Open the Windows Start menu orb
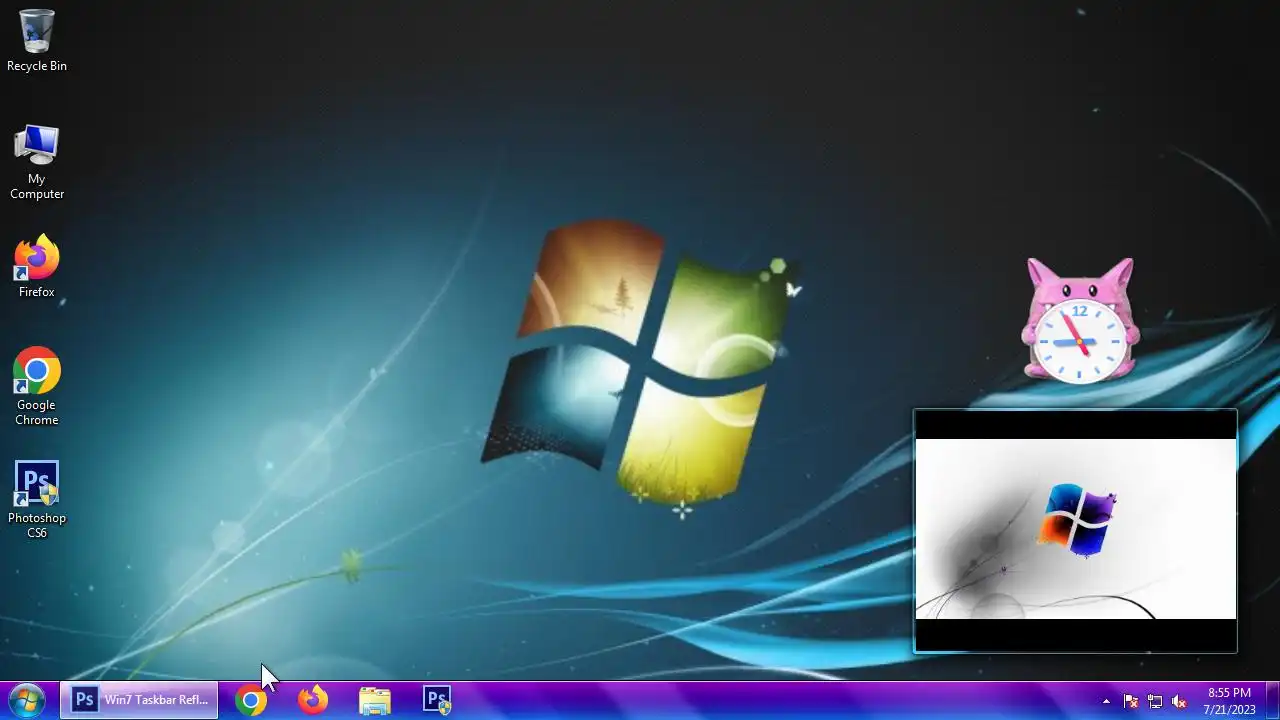This screenshot has height=720, width=1280. [x=27, y=701]
